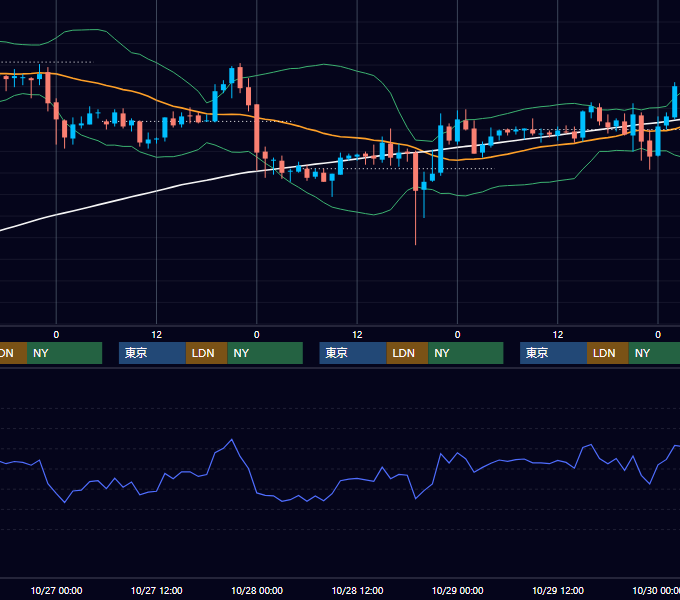Screen dimensions: 680x600
Task: Select the LDN session block on 10/28
Action: [407, 353]
